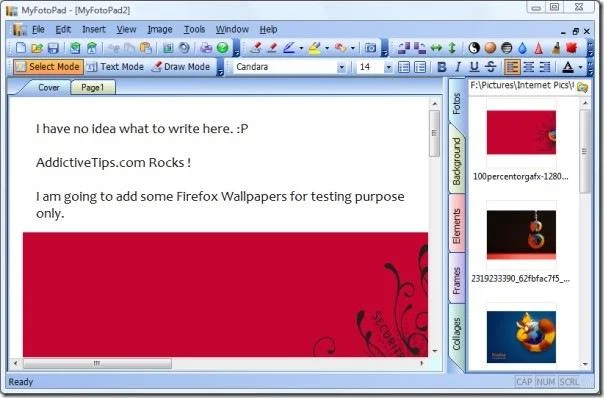Expand the font color dropdown arrow
604x398 pixels.
(581, 68)
